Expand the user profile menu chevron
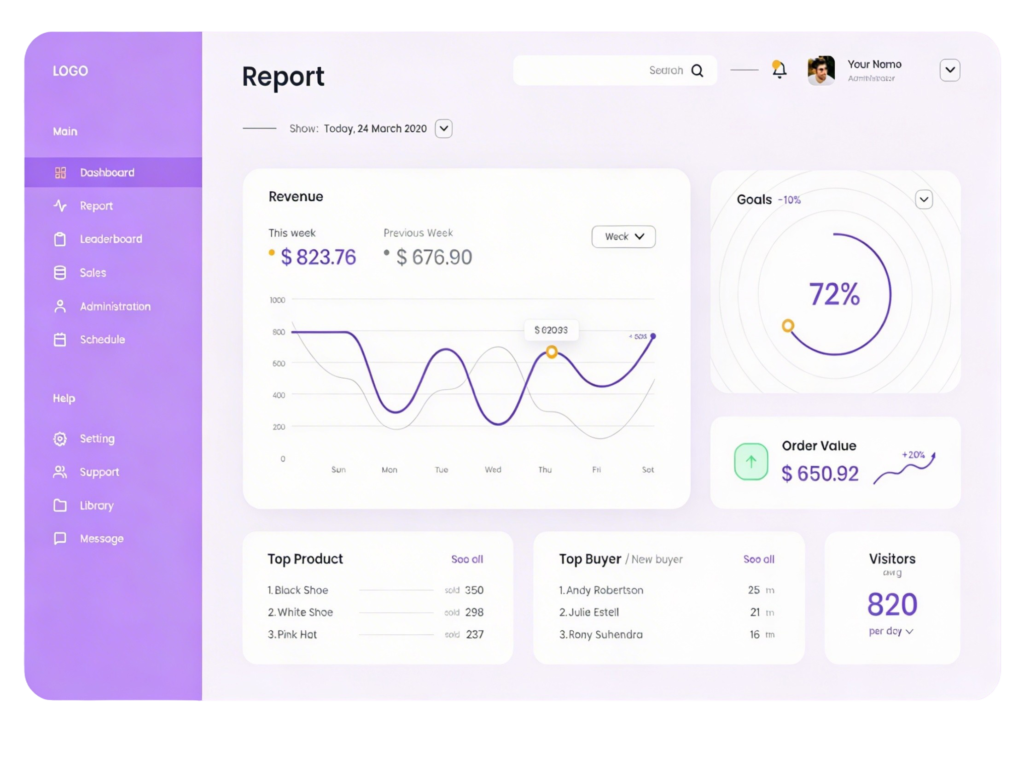The width and height of the screenshot is (1024, 774). (948, 70)
